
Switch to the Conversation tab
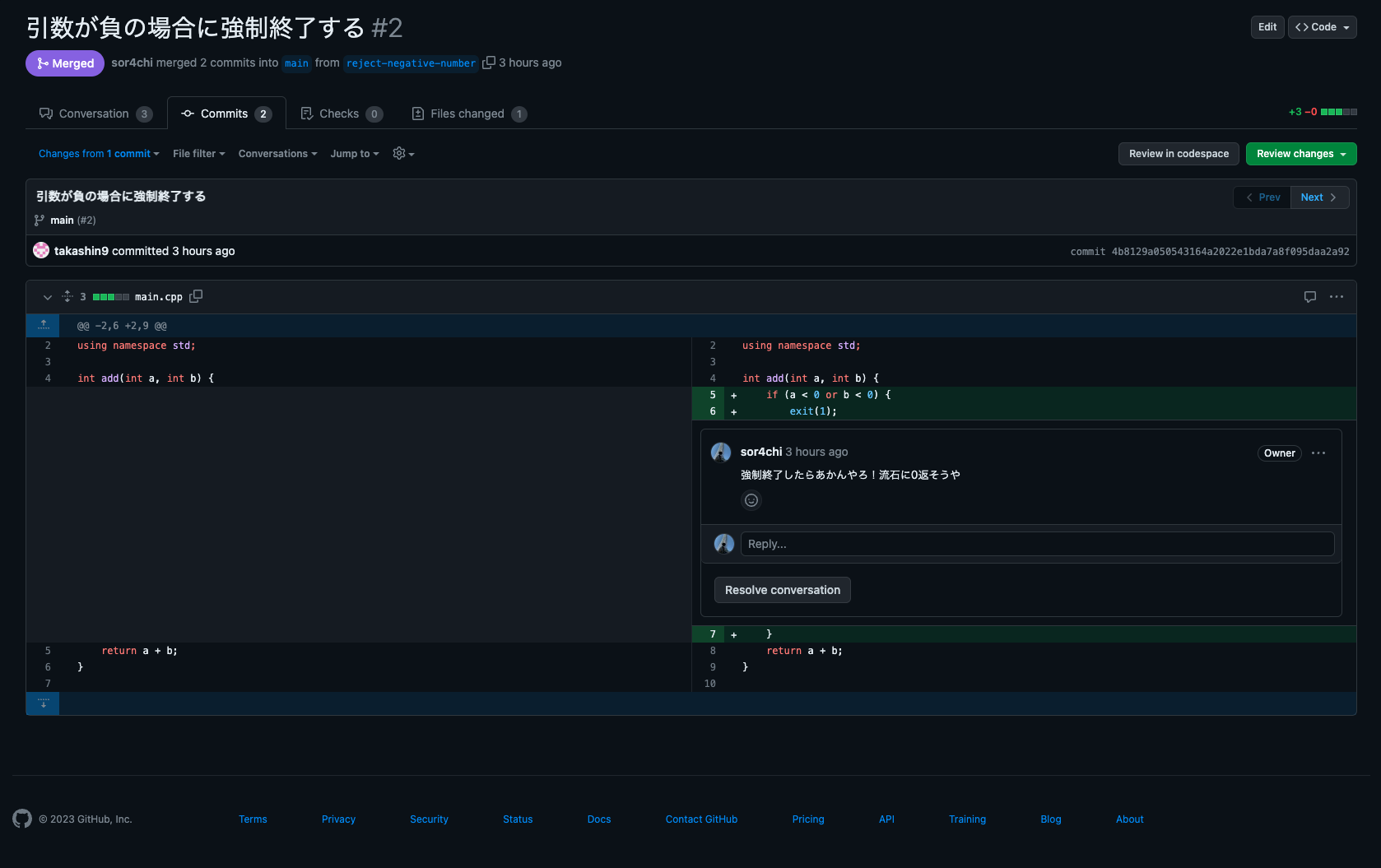[x=95, y=114]
